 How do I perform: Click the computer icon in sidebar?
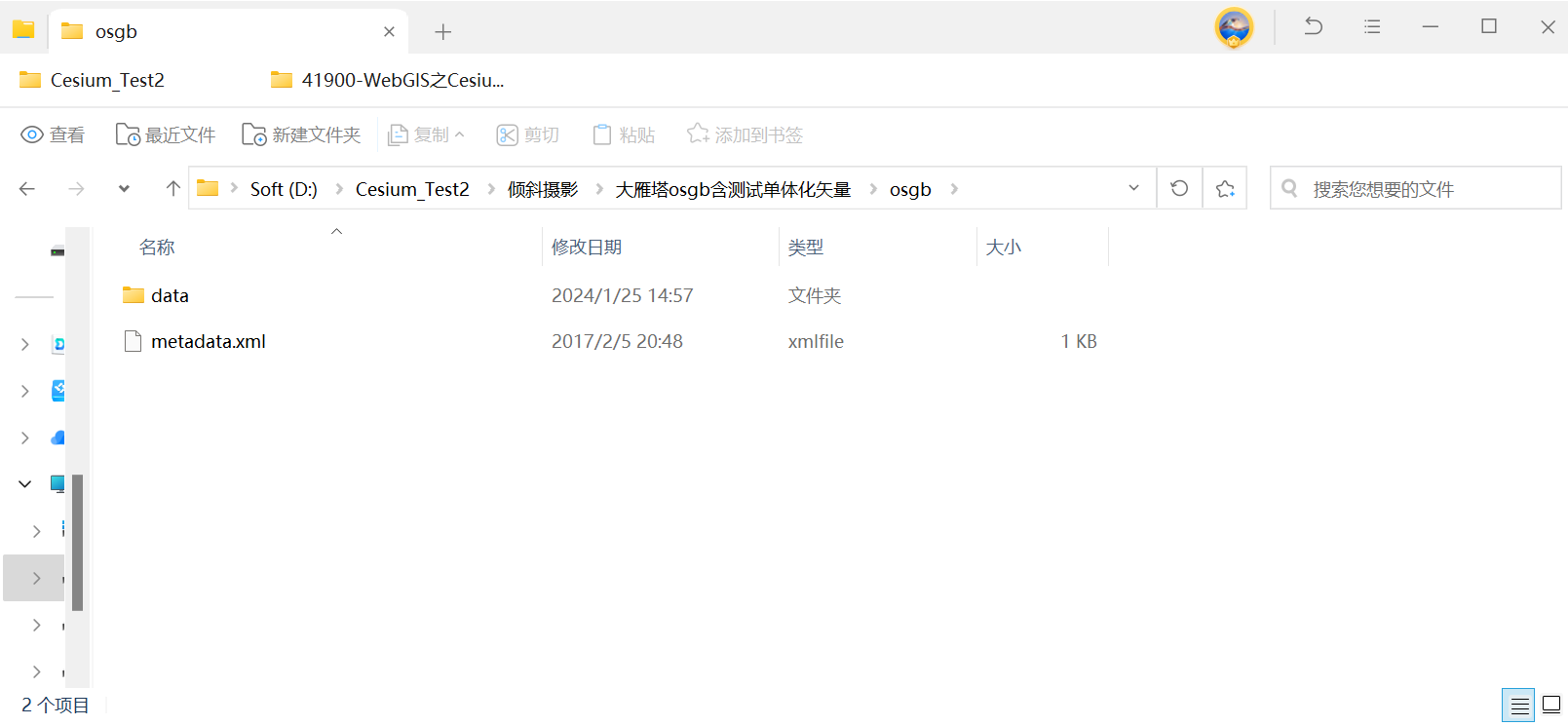58,484
